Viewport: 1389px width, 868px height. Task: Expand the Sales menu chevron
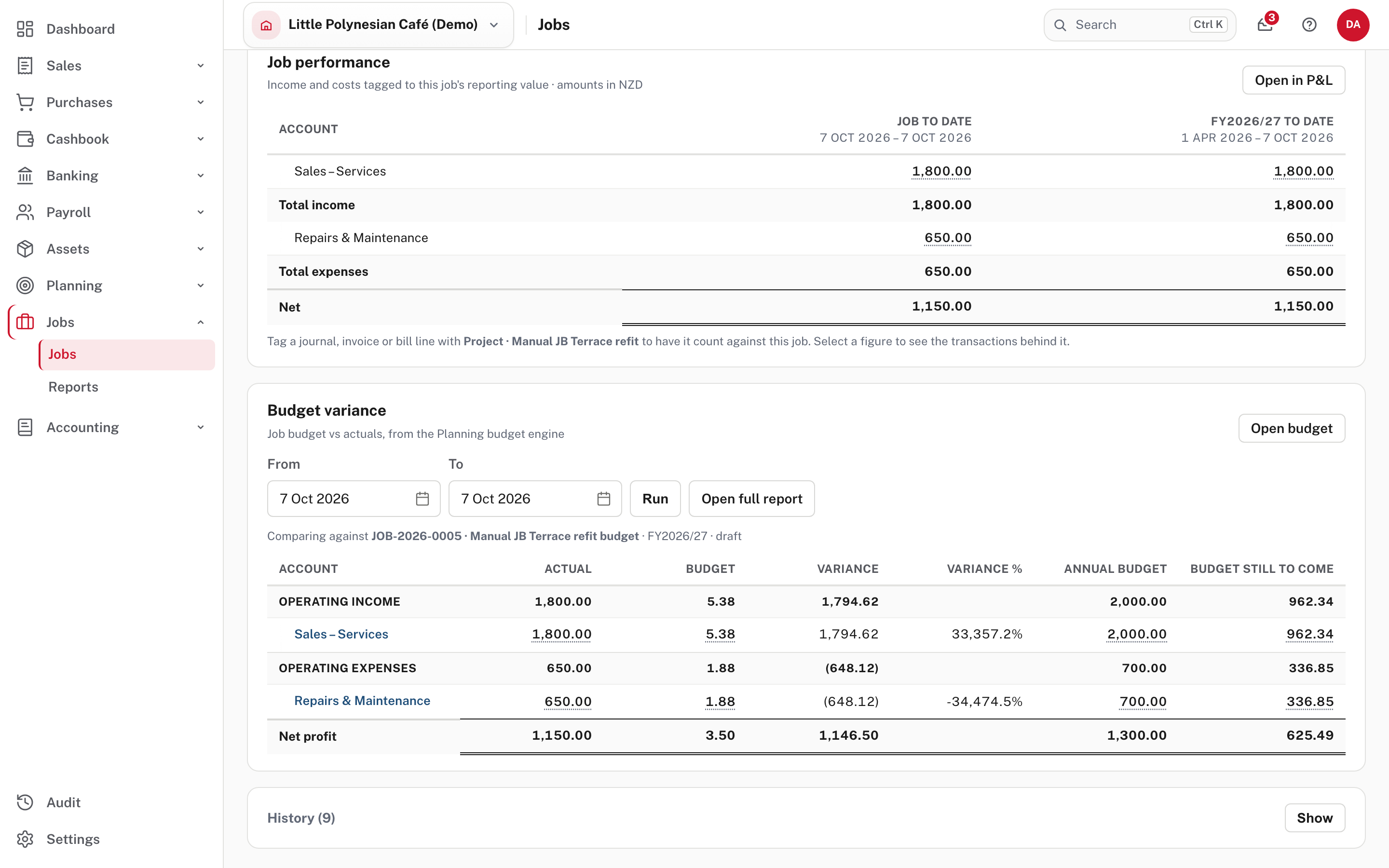pos(200,66)
